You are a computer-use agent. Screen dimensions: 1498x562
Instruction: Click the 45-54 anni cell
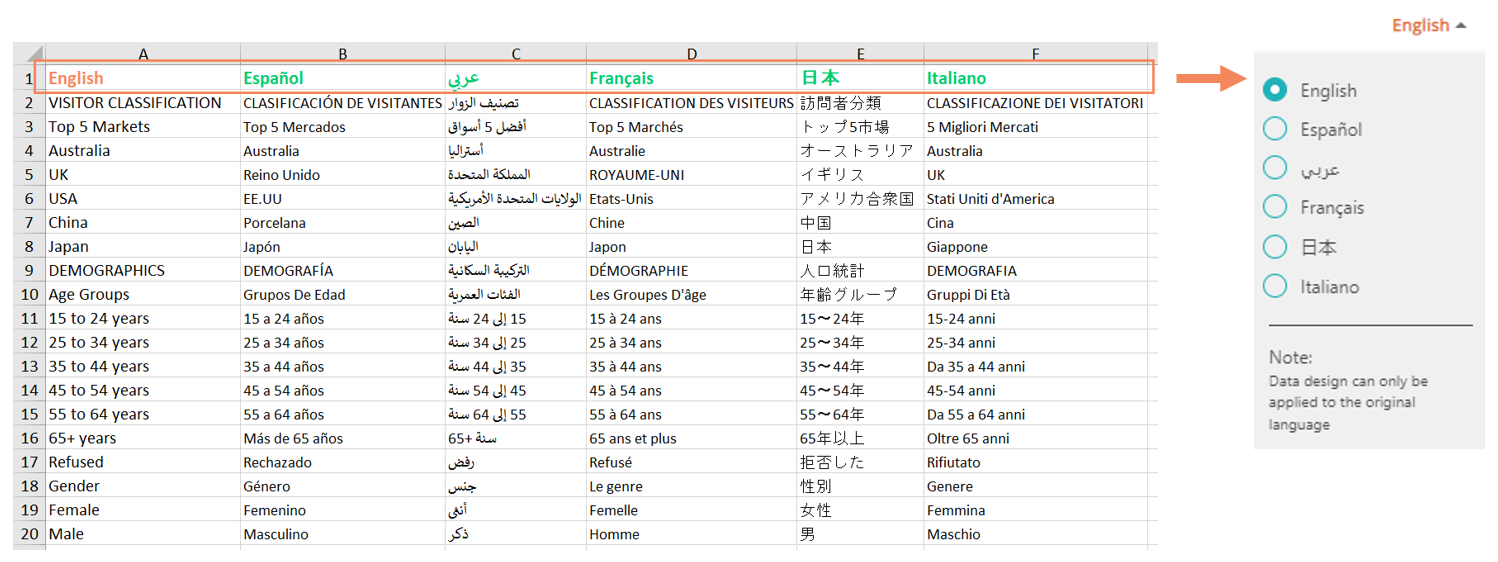(x=1035, y=390)
